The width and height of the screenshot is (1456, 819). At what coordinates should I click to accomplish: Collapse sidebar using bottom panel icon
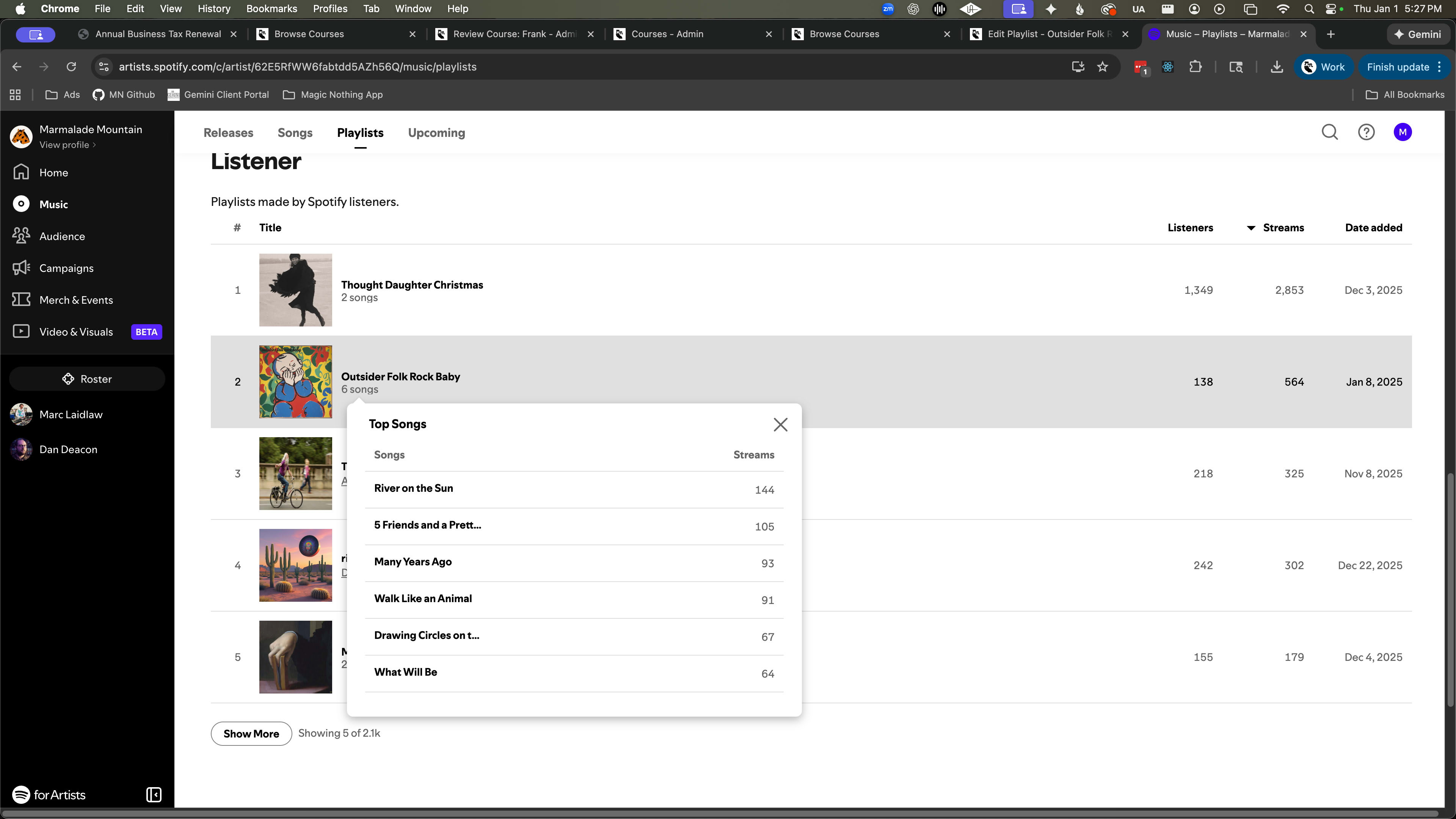(154, 795)
